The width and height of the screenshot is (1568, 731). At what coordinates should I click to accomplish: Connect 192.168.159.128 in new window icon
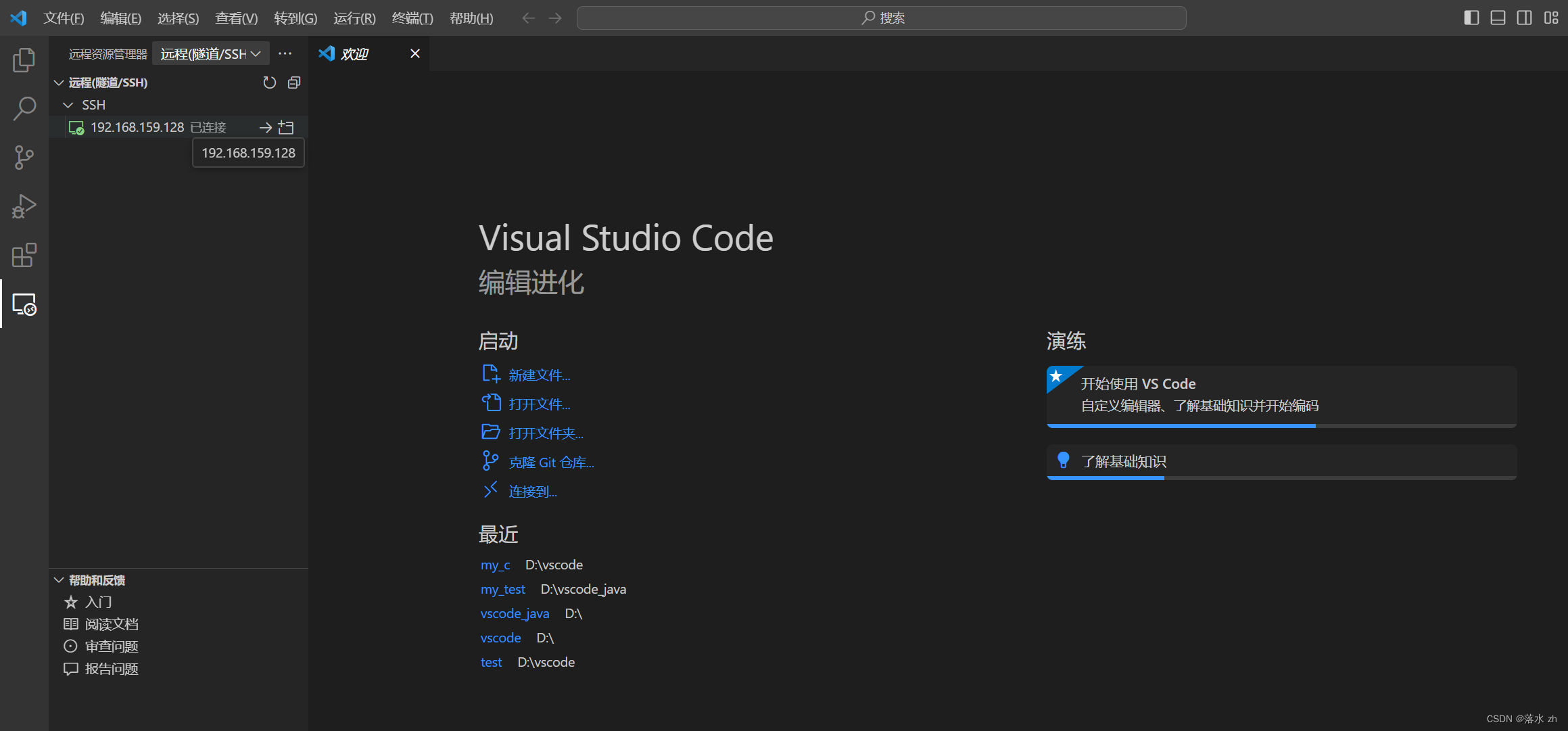(287, 127)
